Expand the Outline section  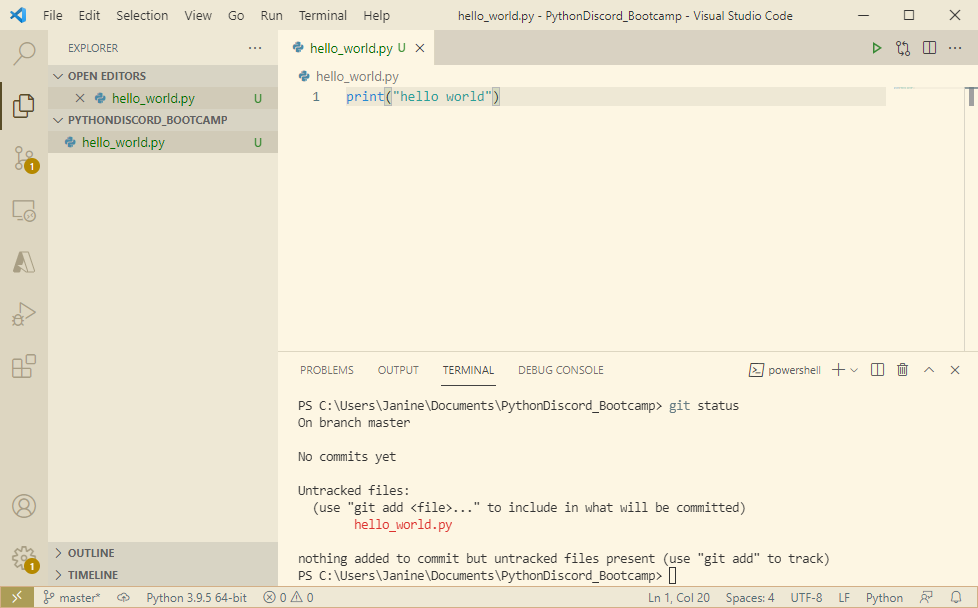[163, 553]
